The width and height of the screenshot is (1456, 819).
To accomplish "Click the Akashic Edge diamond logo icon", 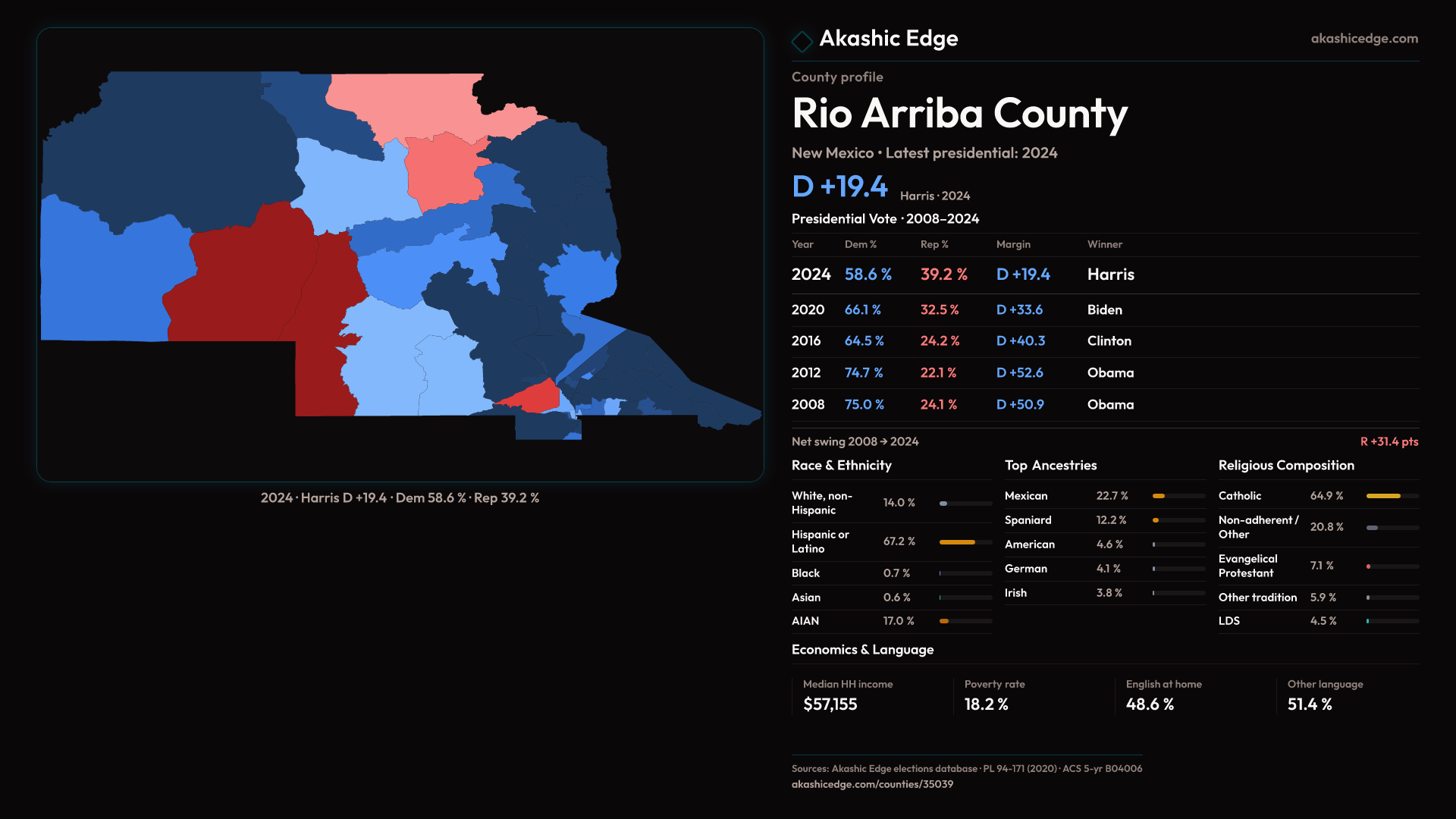I will [802, 41].
